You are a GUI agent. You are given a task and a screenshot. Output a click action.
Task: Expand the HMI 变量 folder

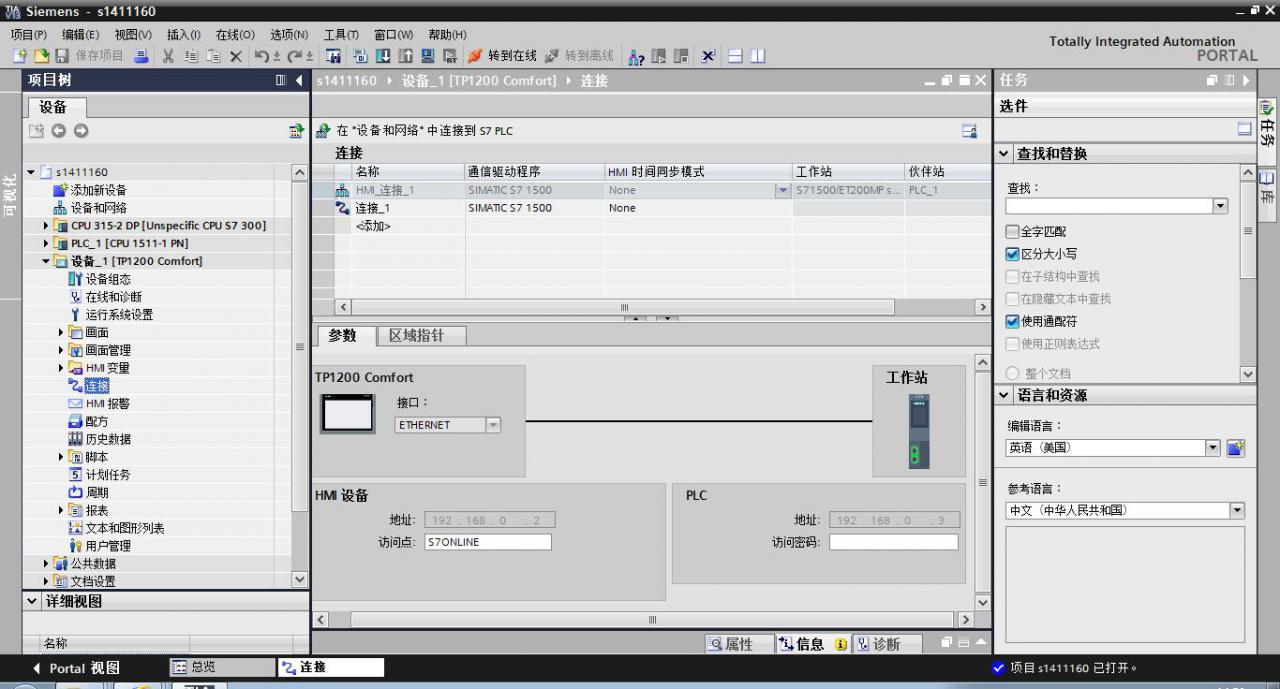pos(61,368)
